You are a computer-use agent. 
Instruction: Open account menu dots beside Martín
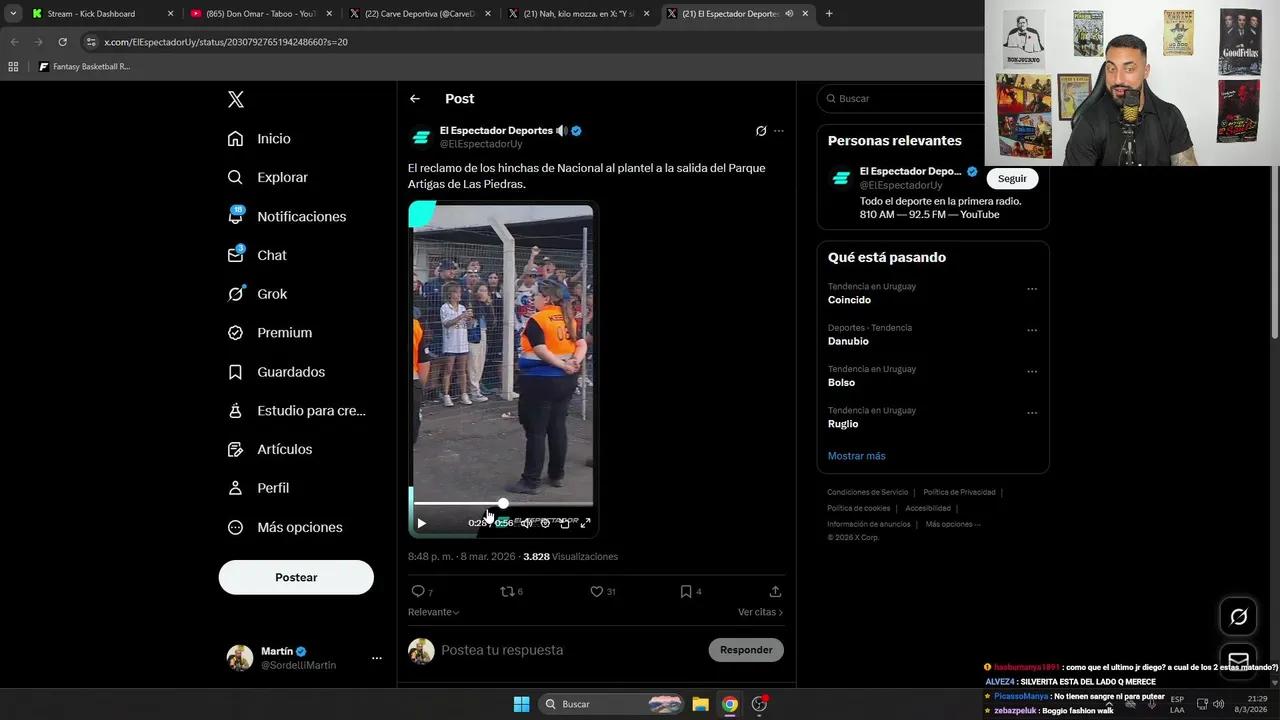point(377,658)
